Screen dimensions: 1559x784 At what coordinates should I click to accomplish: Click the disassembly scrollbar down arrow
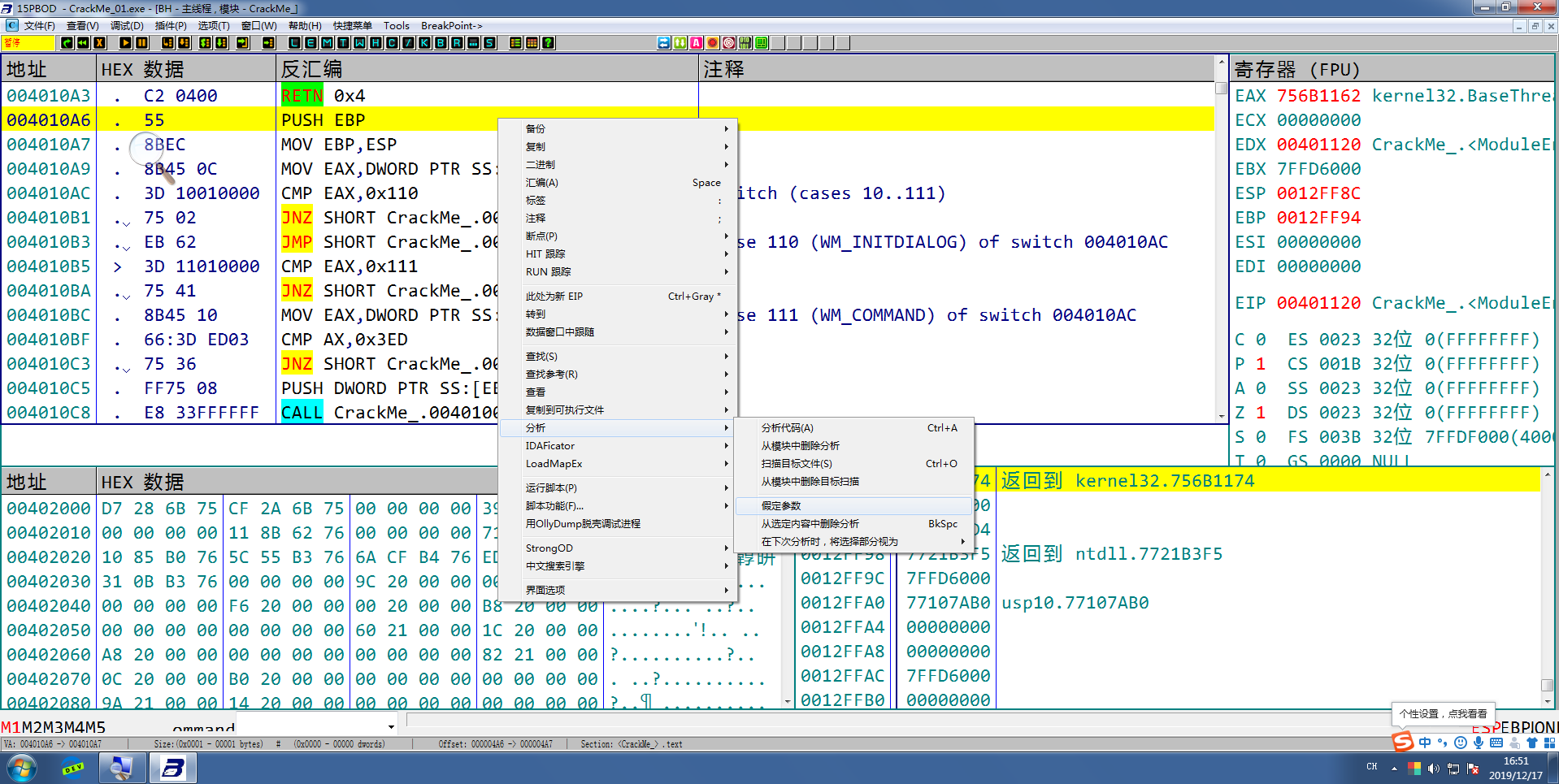click(x=1221, y=416)
